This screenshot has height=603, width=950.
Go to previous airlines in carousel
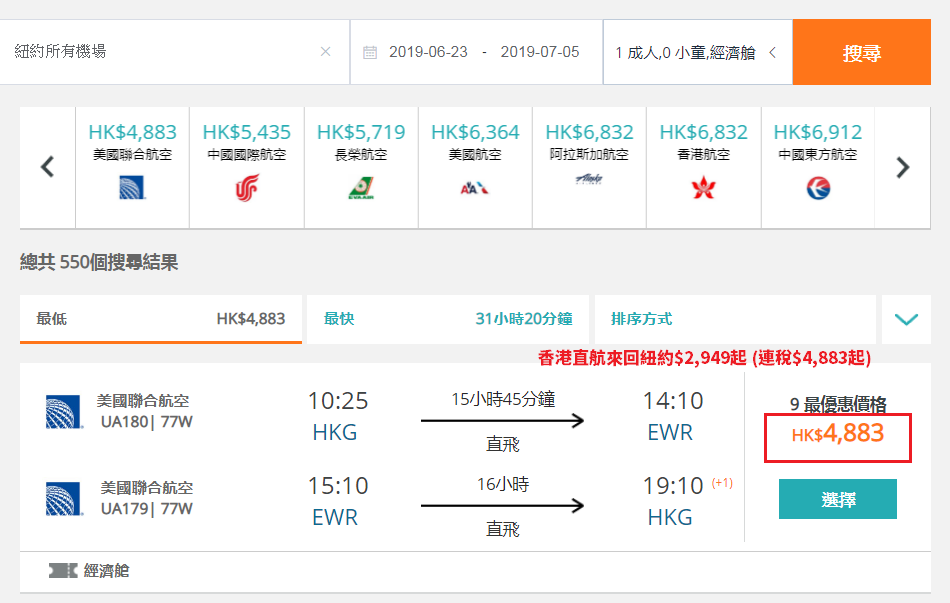pos(47,167)
